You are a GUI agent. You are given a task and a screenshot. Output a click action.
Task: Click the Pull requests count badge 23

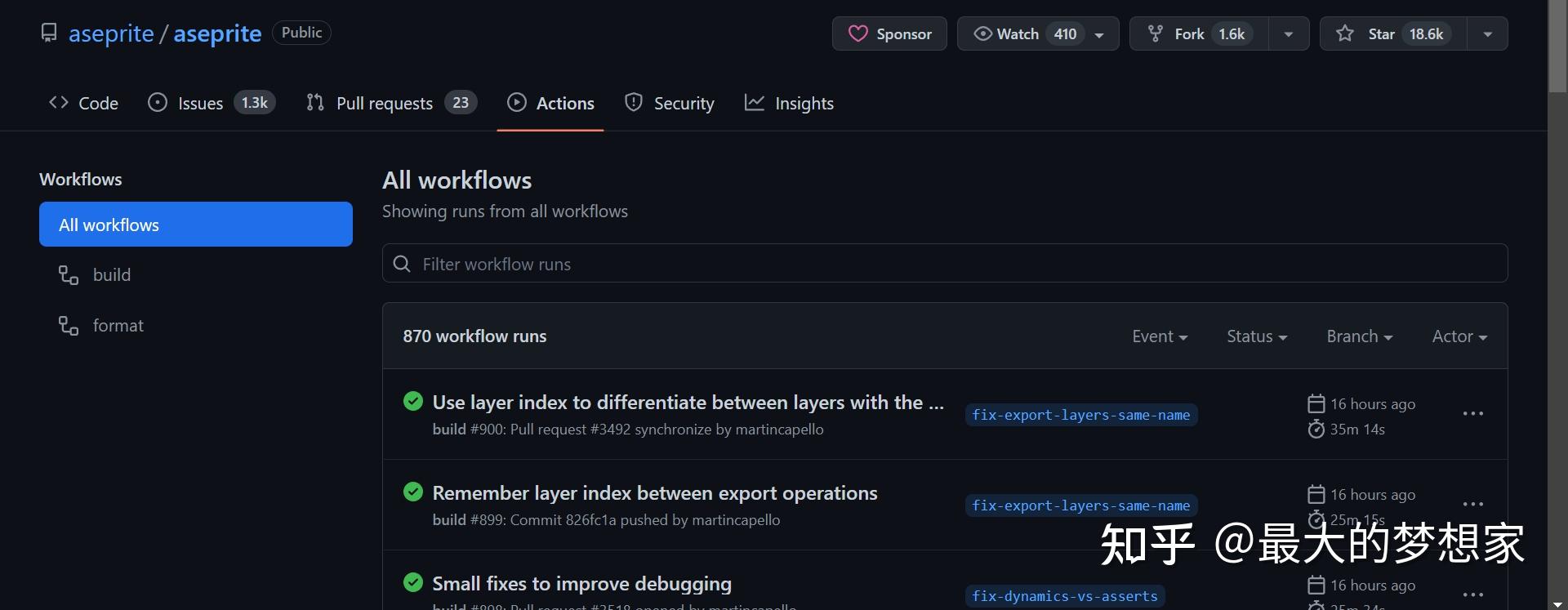pos(461,102)
